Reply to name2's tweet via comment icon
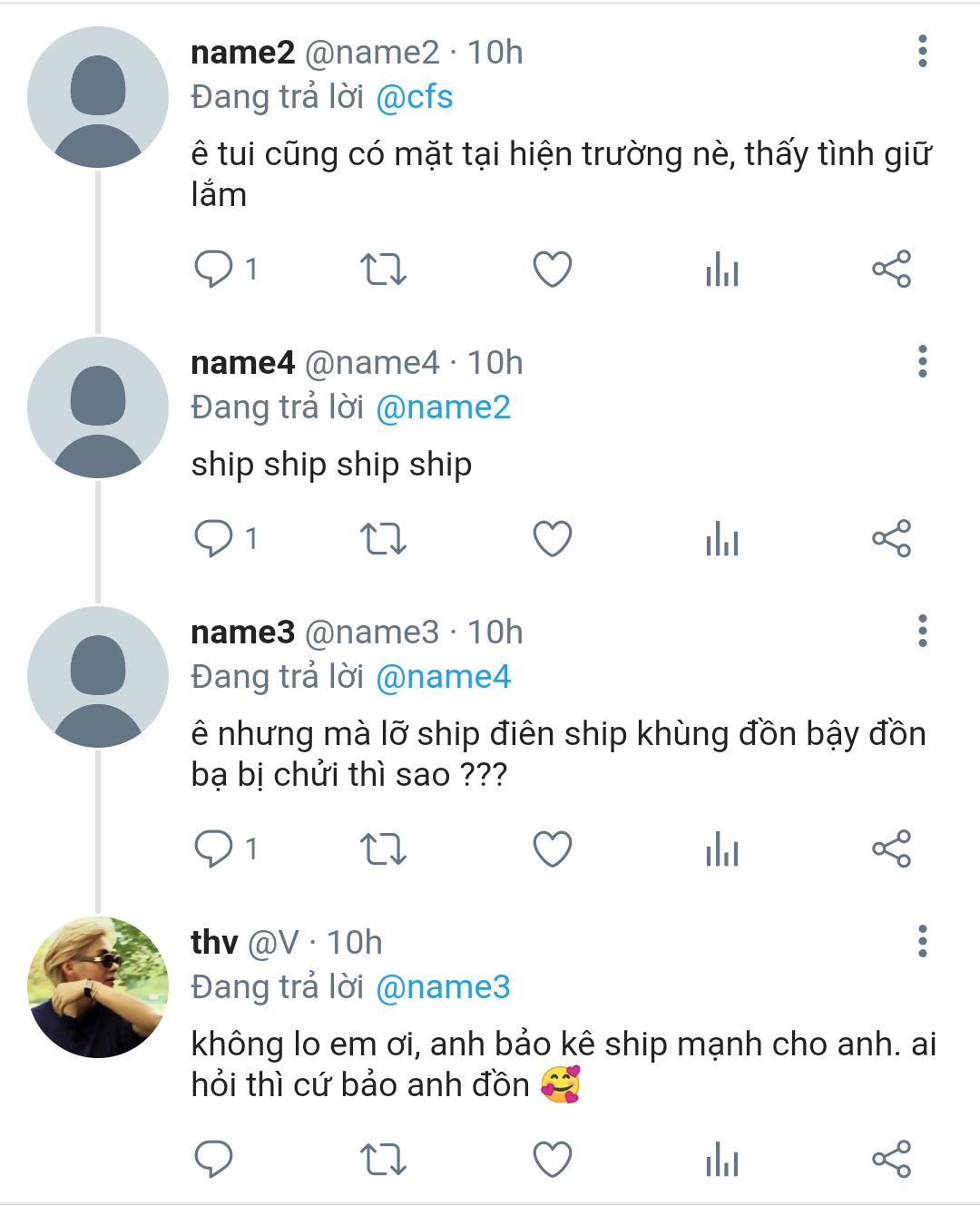The width and height of the screenshot is (980, 1206). pos(214,270)
